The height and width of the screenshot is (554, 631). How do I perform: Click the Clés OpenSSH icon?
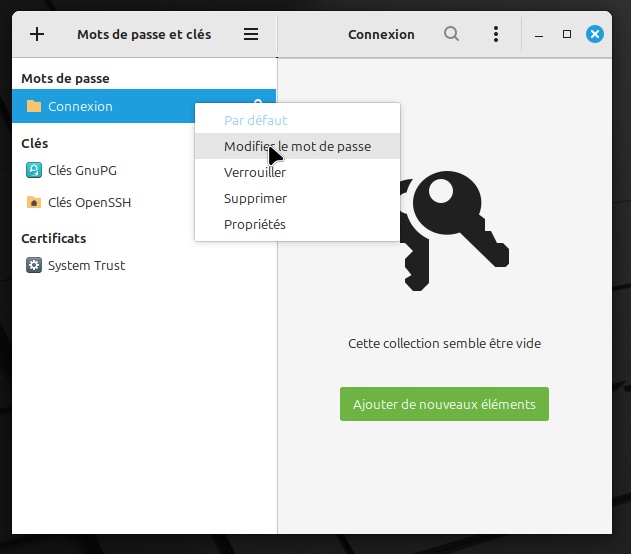tap(34, 202)
